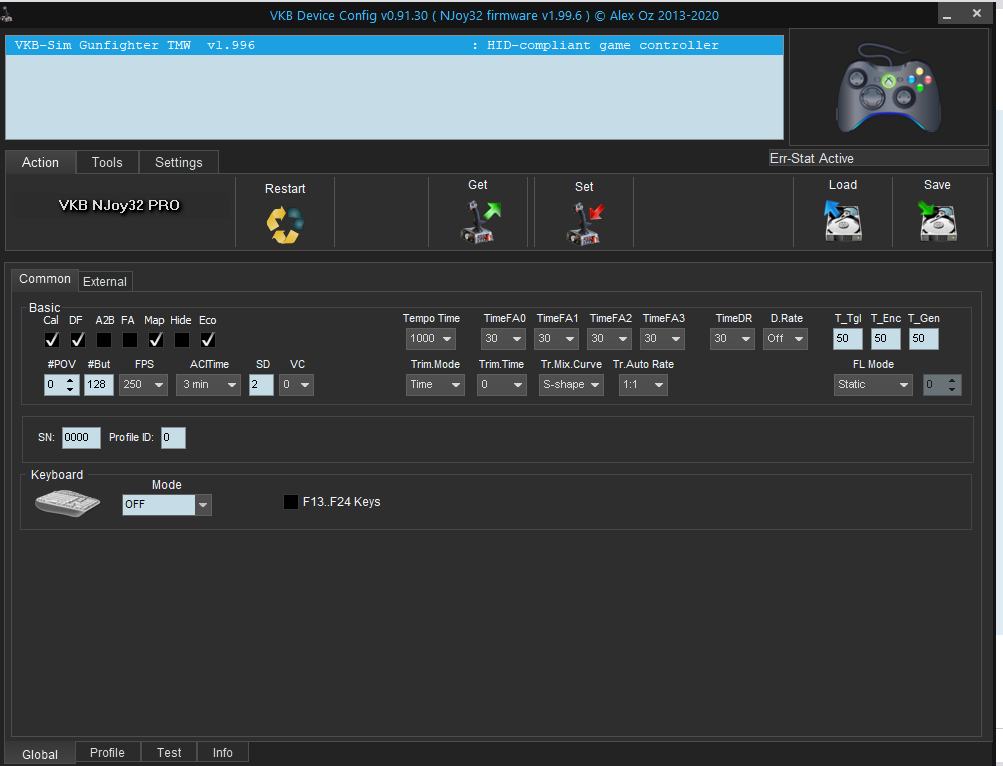
Task: Click the SD input field
Action: pos(261,385)
